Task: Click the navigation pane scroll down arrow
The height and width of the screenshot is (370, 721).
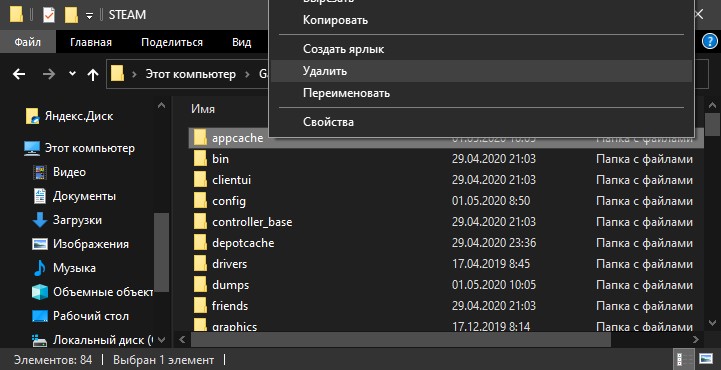Action: [161, 340]
